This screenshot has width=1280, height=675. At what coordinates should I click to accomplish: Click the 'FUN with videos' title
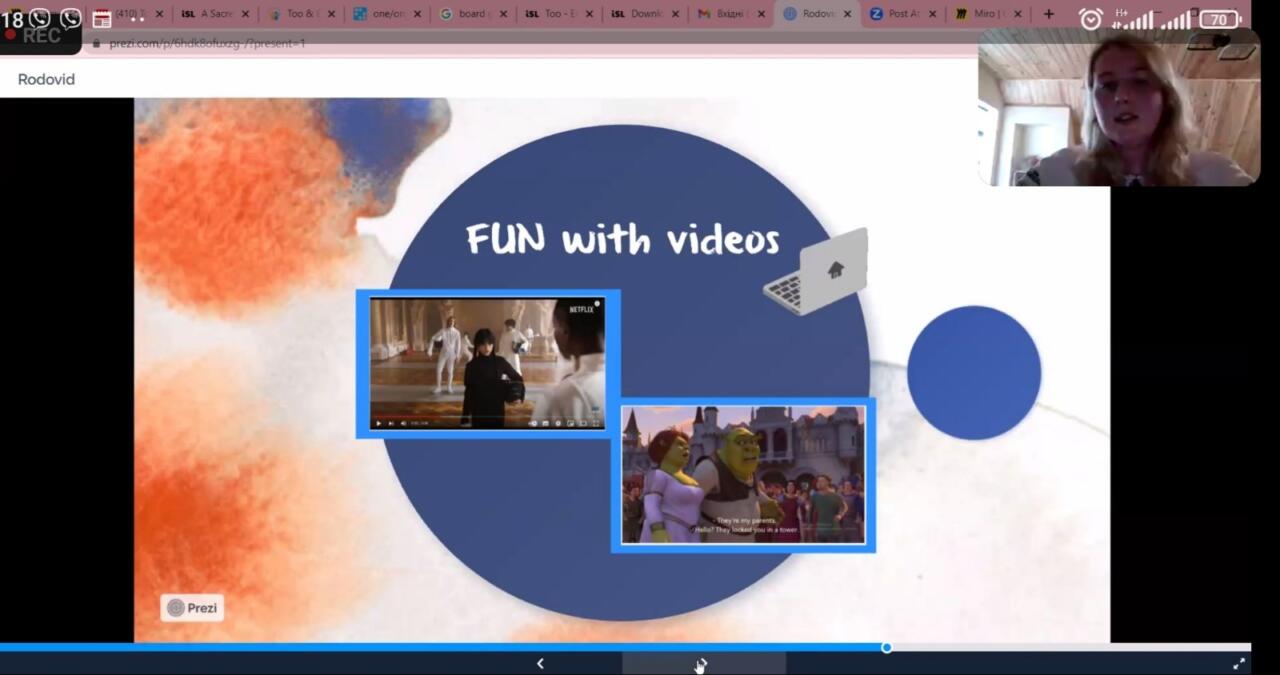point(622,240)
